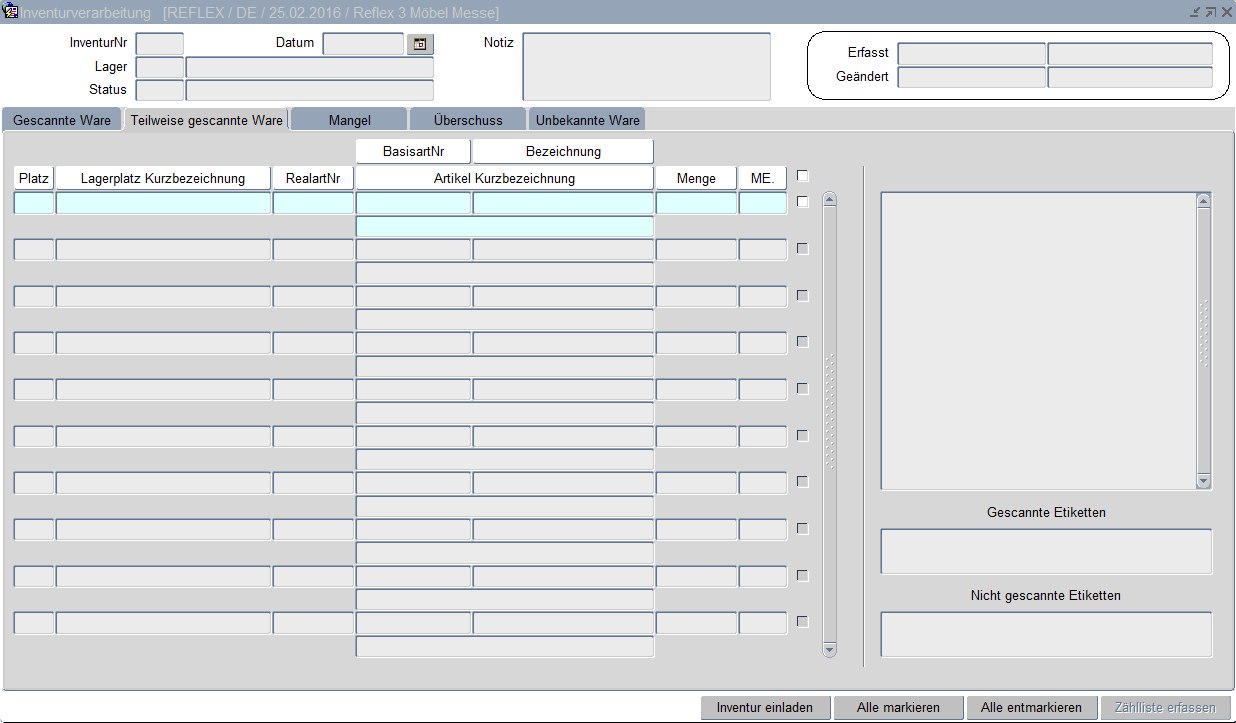Switch to the Gescannte Ware tab
Image resolution: width=1236 pixels, height=723 pixels.
(62, 120)
